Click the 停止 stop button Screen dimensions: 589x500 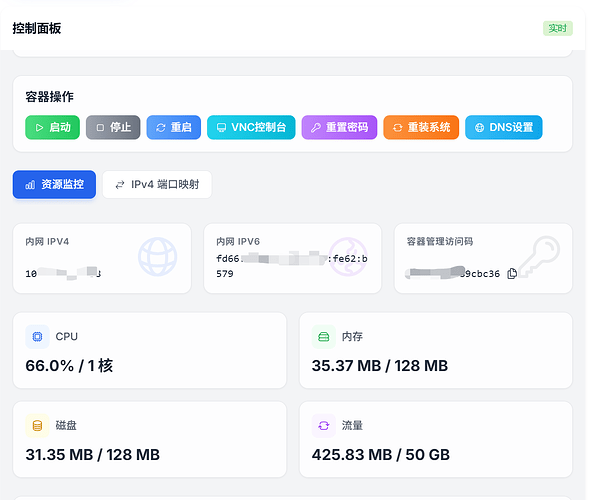tap(113, 127)
